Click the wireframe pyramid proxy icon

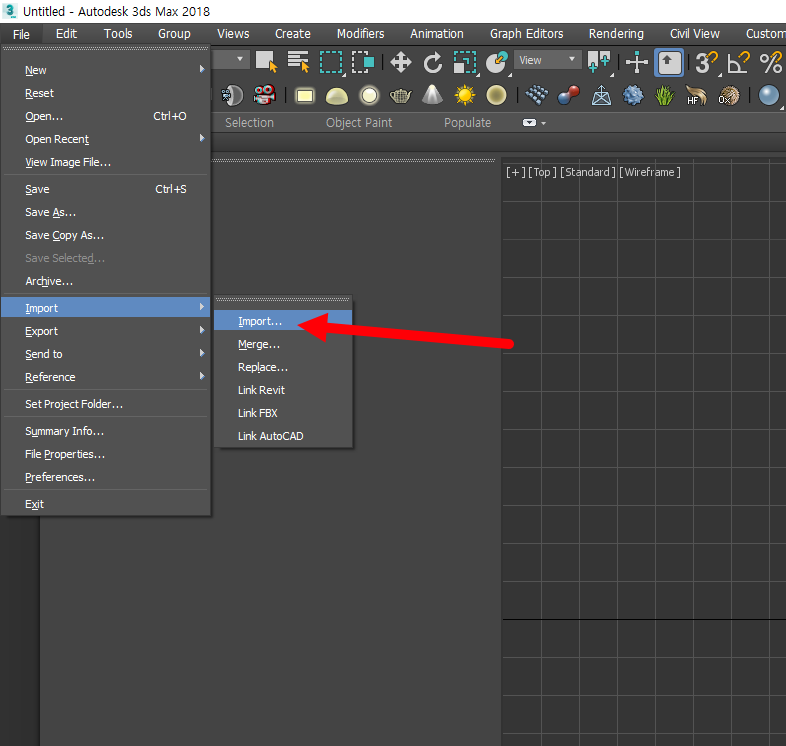tap(601, 95)
